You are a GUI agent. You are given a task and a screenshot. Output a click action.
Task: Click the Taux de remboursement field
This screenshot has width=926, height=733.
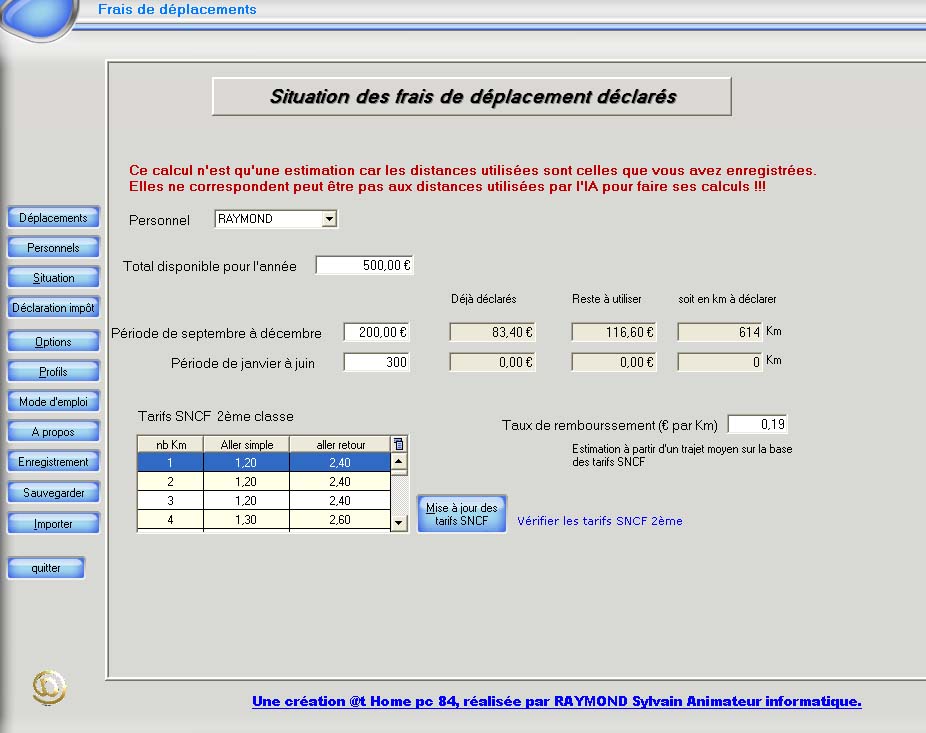(757, 425)
